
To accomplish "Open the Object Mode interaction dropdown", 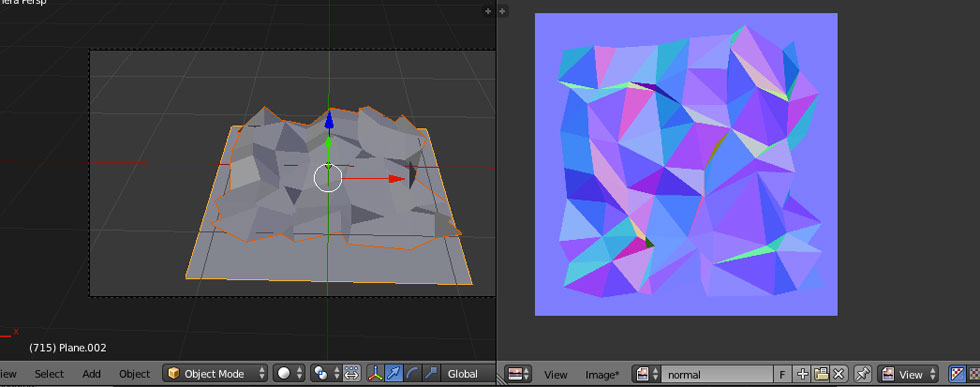I will click(215, 374).
